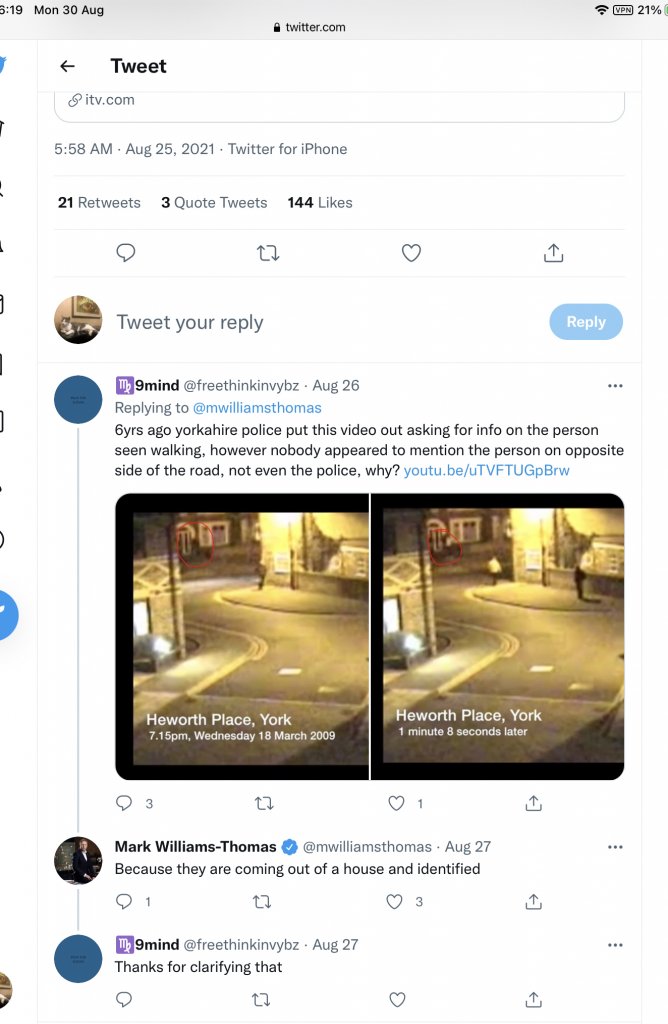Retweet the main tweet
This screenshot has width=668, height=1024.
pos(268,253)
